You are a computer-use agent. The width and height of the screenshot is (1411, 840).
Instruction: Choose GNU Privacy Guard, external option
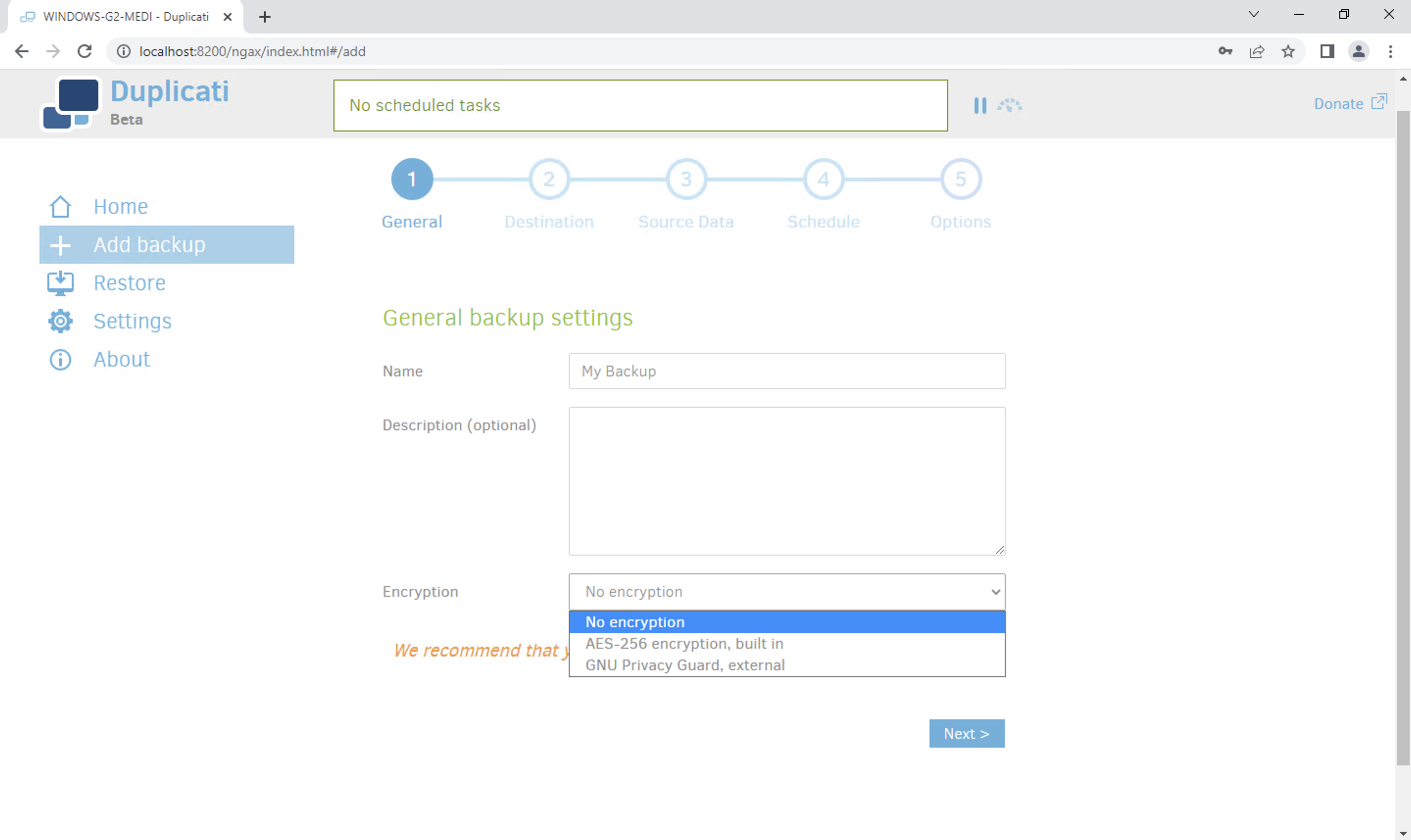[x=684, y=665]
